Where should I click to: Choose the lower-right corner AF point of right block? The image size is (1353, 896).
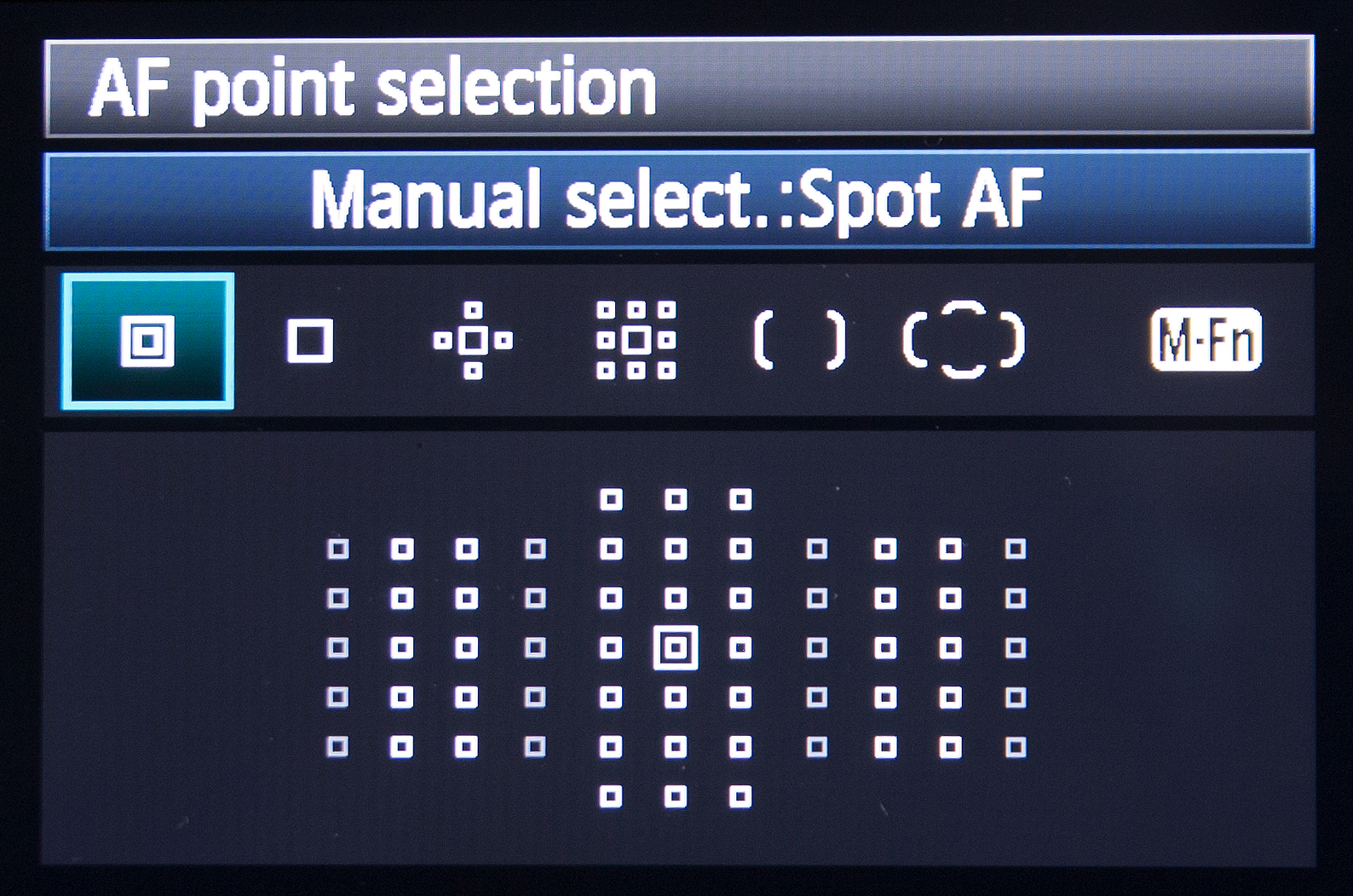(1015, 748)
